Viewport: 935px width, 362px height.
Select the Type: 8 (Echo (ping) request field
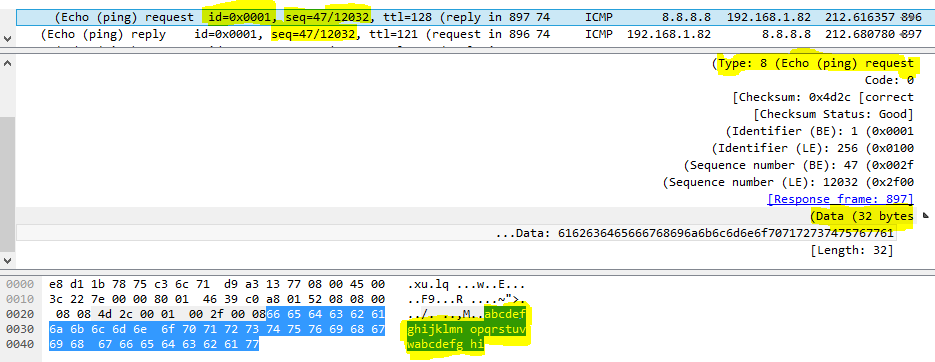point(813,63)
